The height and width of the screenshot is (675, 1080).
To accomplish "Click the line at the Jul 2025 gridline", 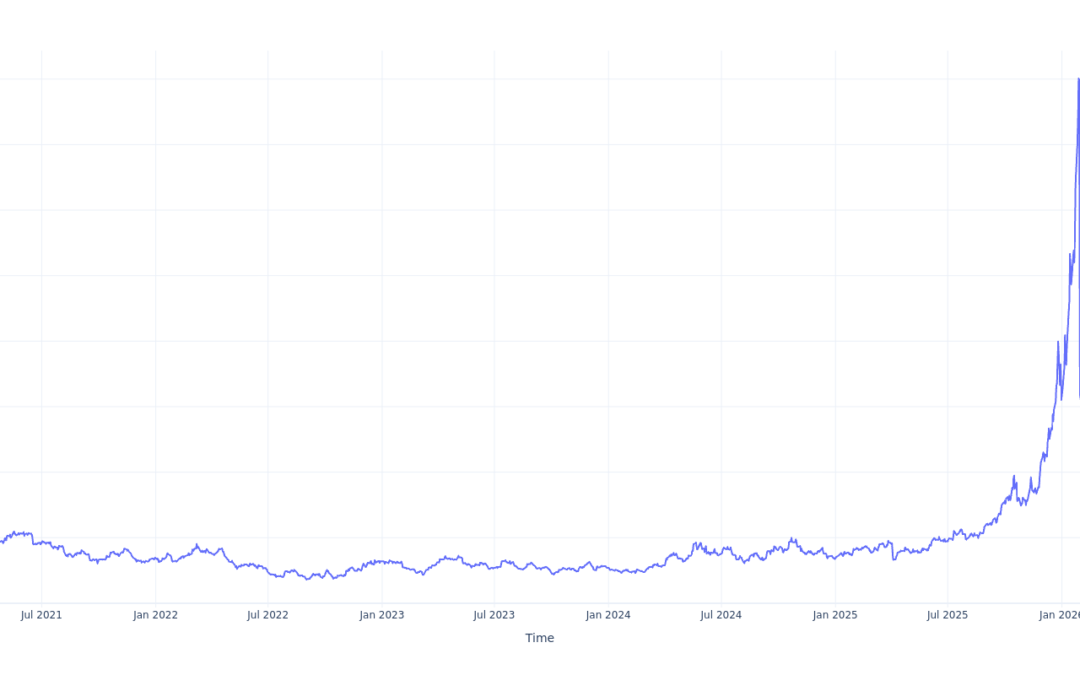I will pyautogui.click(x=947, y=539).
